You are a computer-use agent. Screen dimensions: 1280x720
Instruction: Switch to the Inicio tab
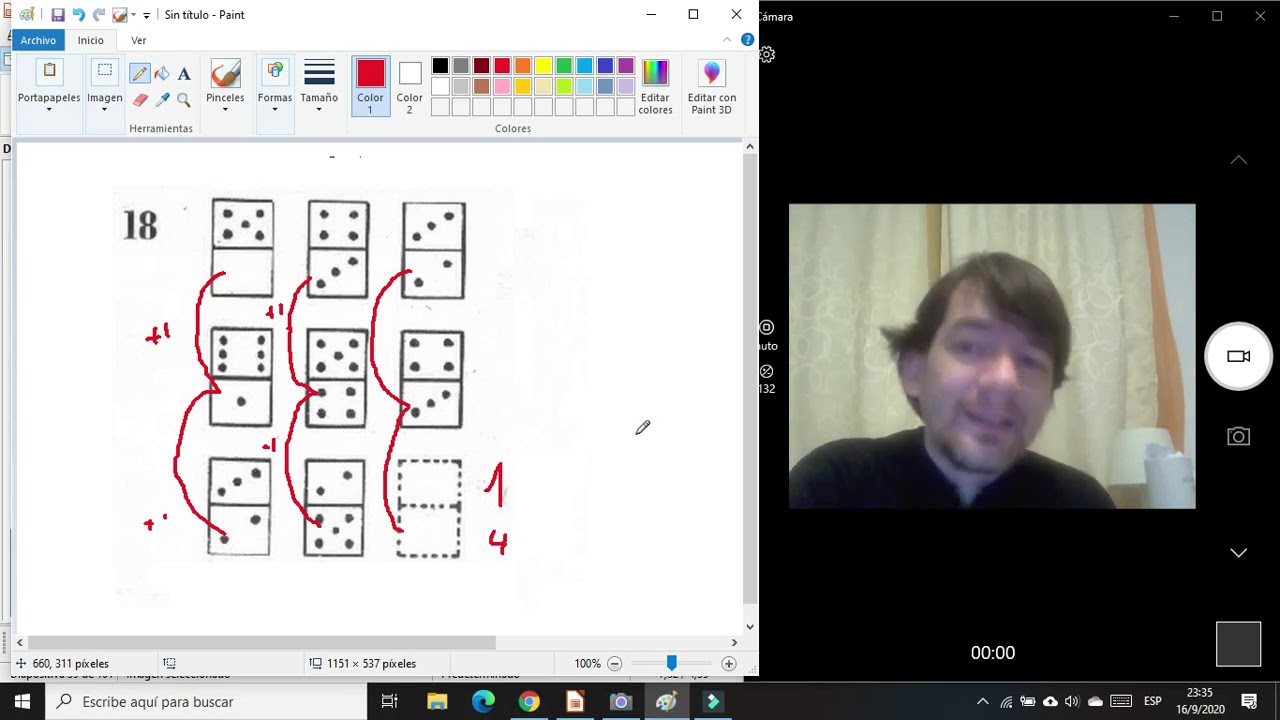[91, 40]
